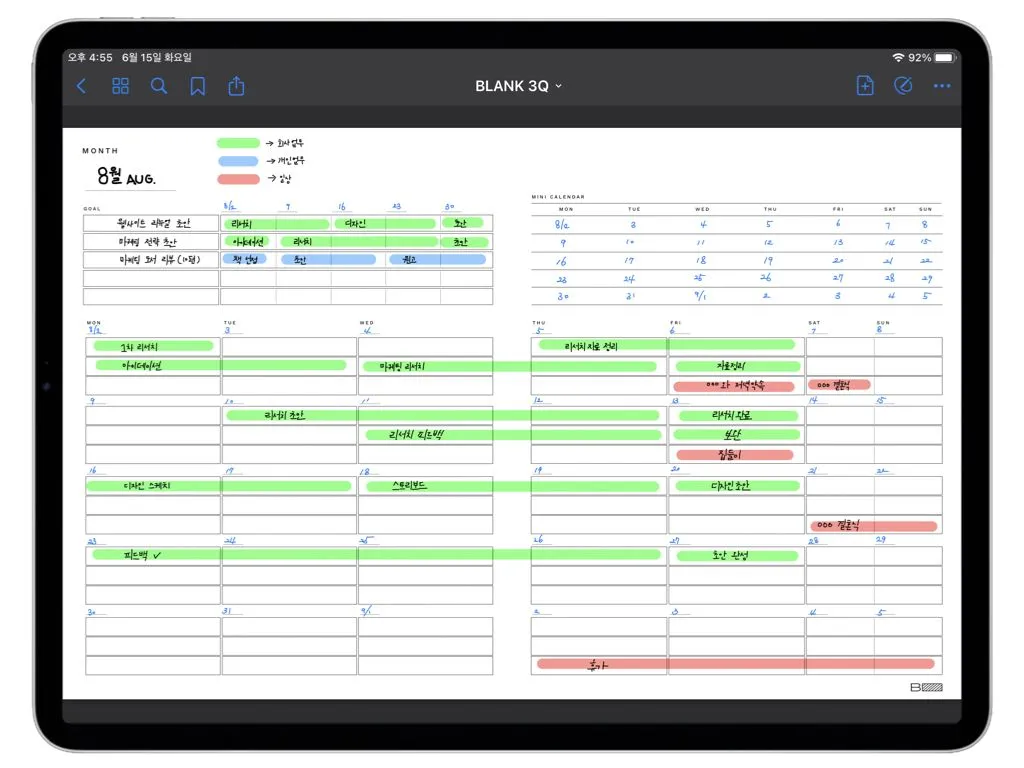
Task: Tap the MONTH label
Action: [x=100, y=151]
